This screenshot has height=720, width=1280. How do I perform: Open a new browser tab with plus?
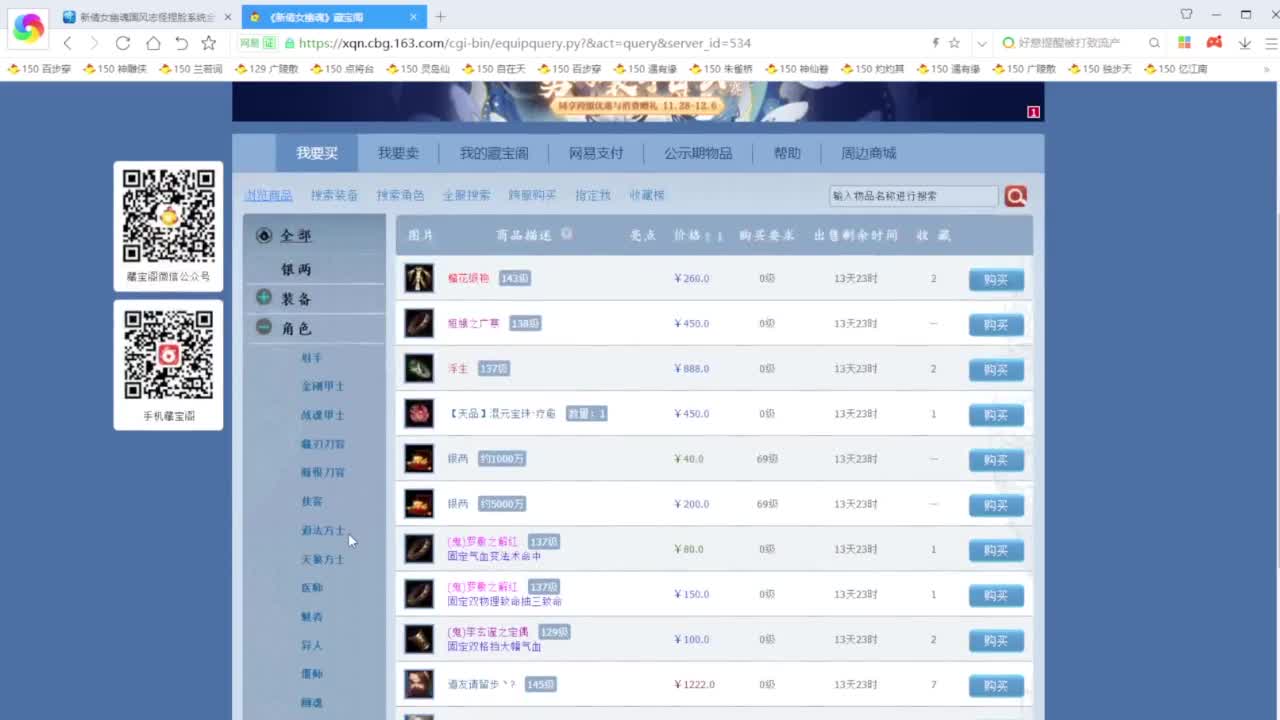(440, 17)
